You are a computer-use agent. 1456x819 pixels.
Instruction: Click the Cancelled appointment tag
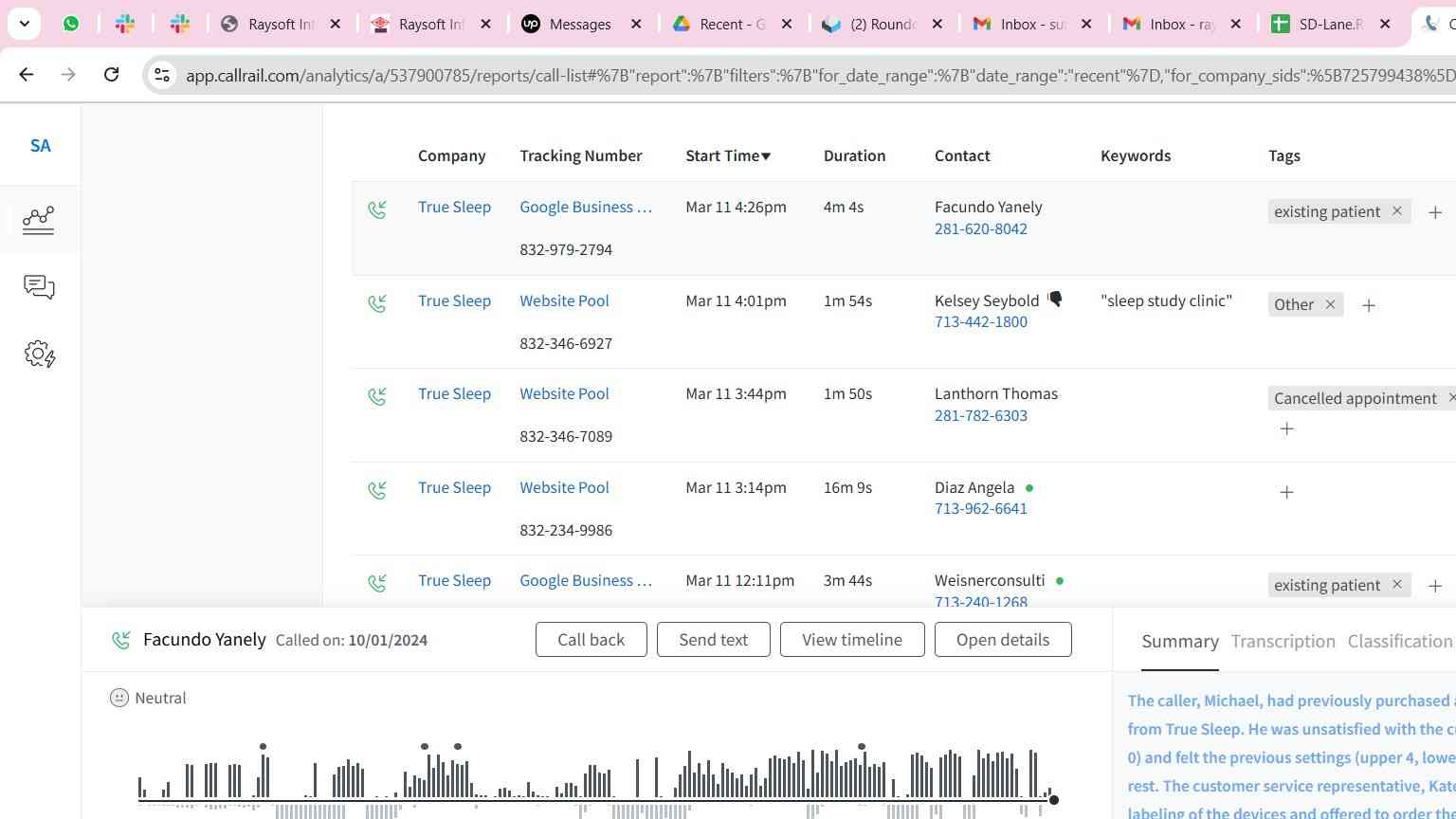tap(1356, 398)
